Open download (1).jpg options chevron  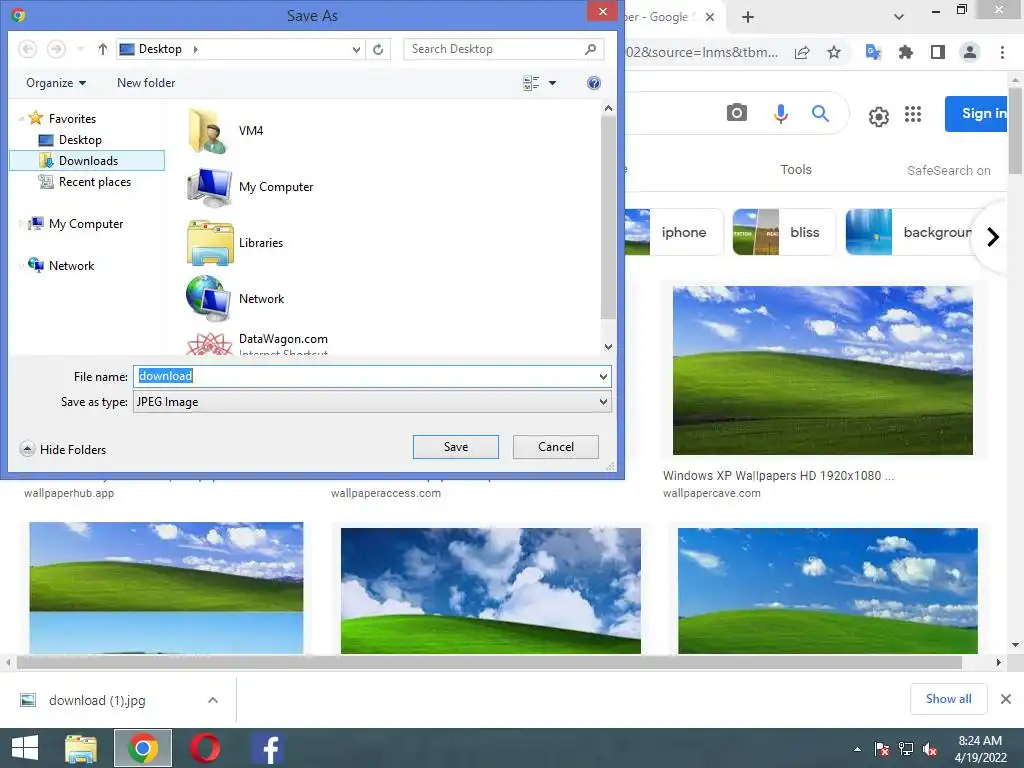(x=213, y=700)
